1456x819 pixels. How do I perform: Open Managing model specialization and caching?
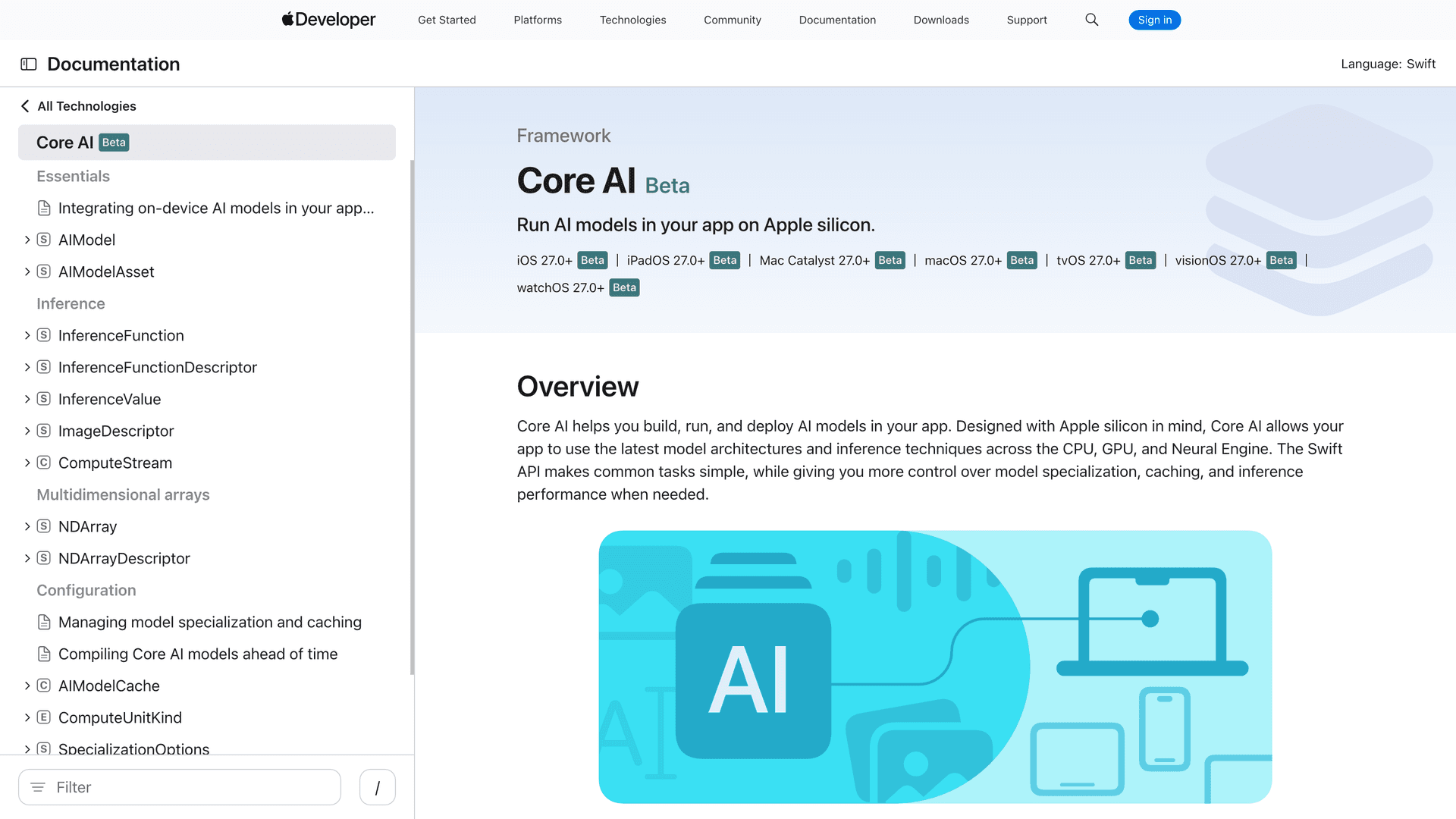[x=210, y=622]
